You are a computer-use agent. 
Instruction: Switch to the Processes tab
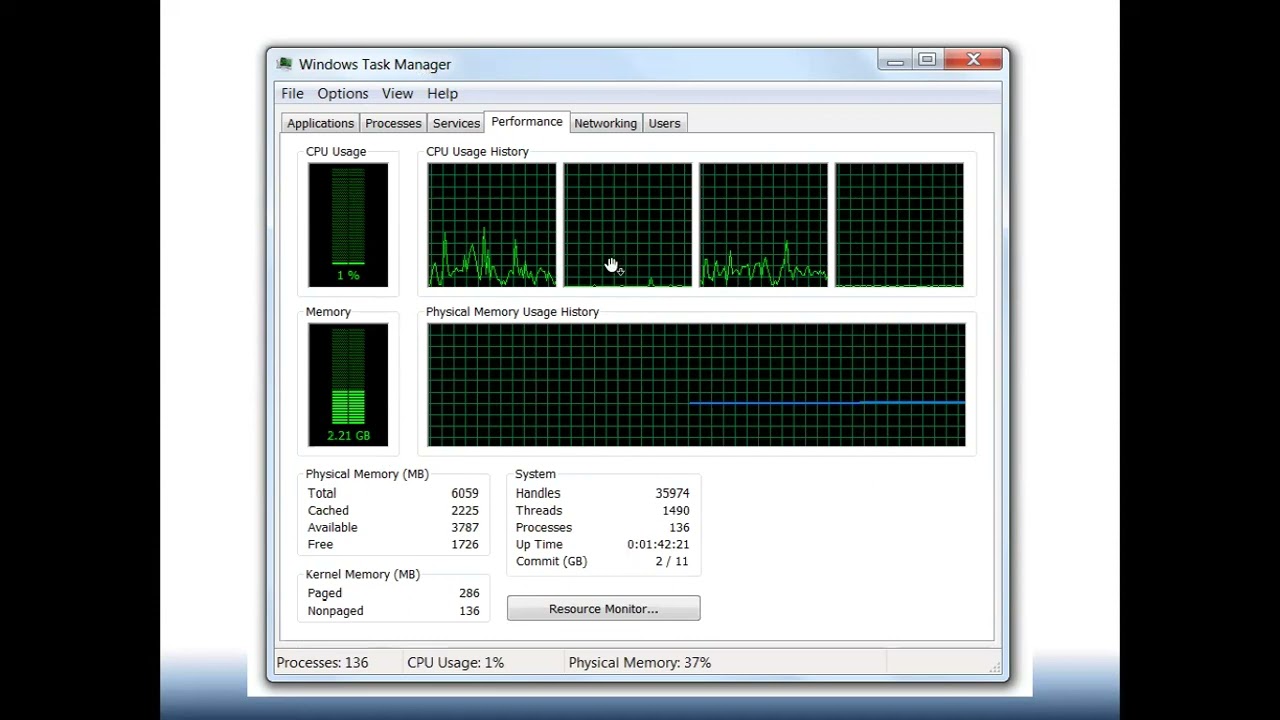(393, 123)
